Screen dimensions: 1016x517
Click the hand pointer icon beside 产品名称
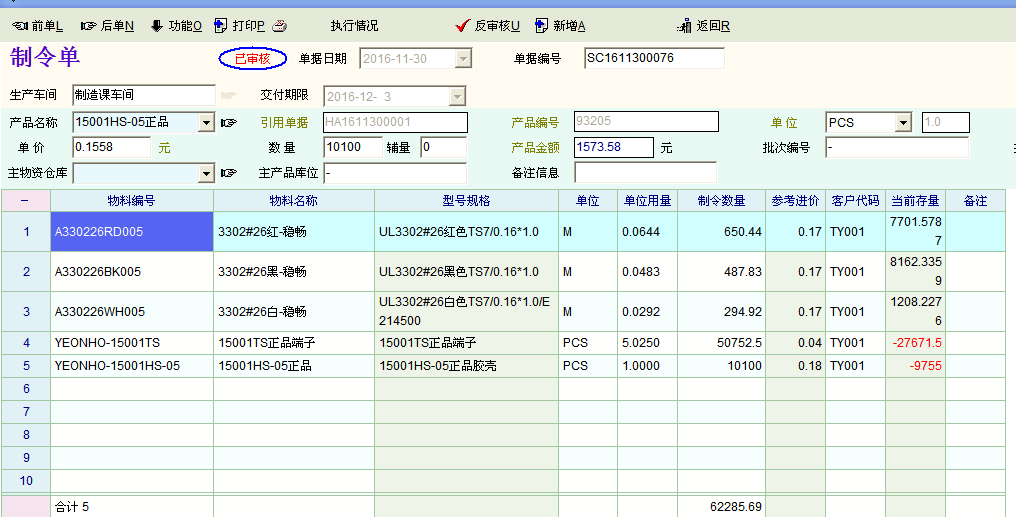pyautogui.click(x=229, y=123)
